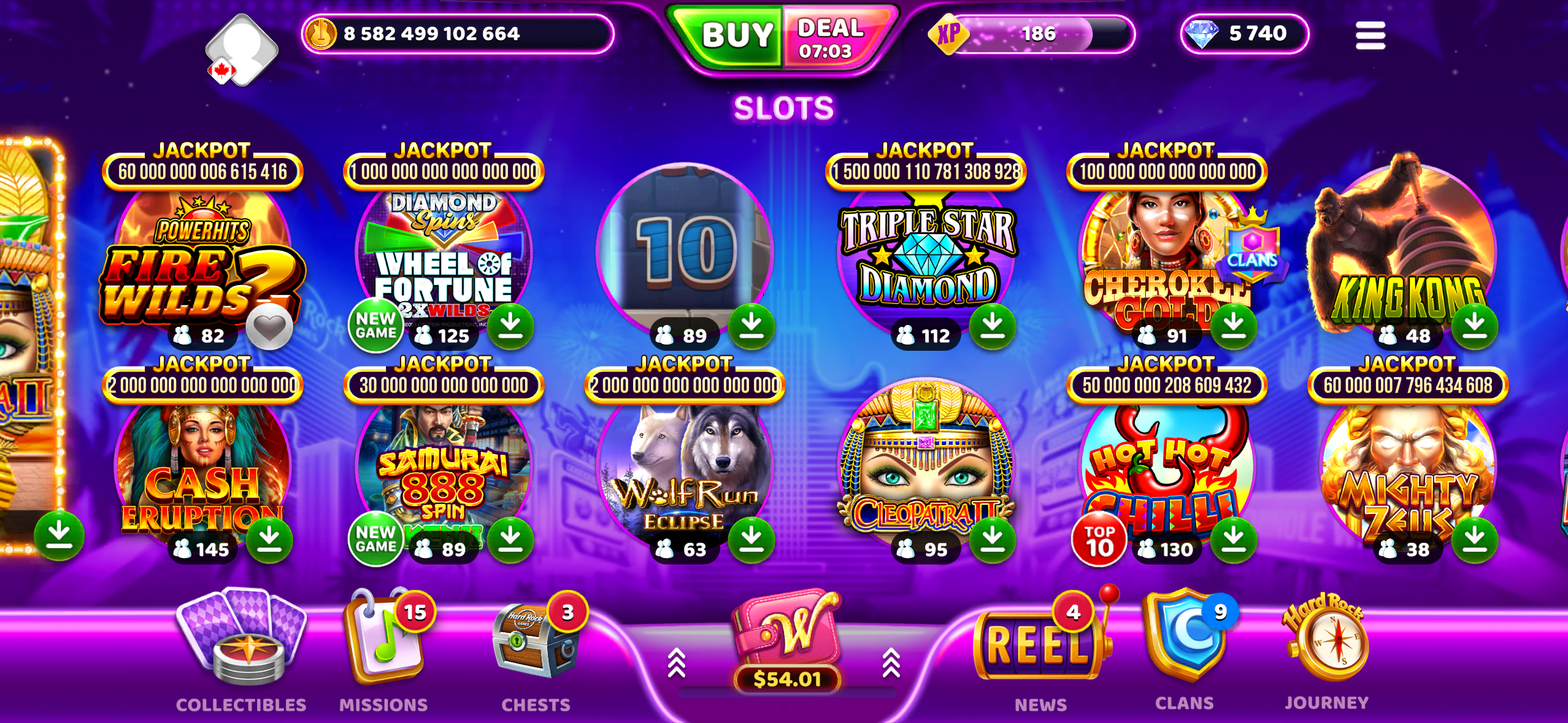Viewport: 1568px width, 723px height.
Task: Expand panel with right double chevron arrows
Action: (x=891, y=662)
